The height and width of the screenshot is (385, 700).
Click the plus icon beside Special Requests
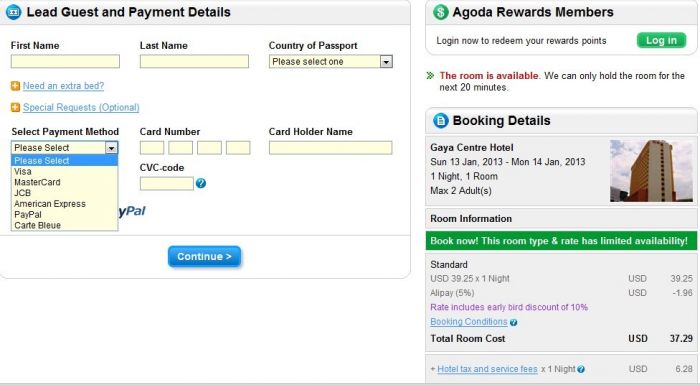pos(15,107)
